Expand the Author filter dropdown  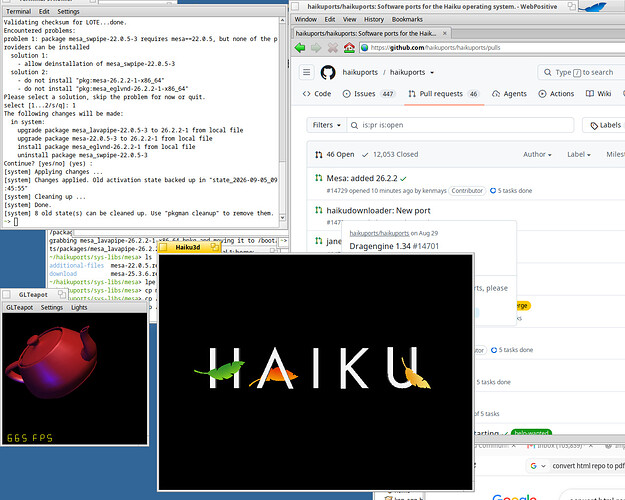point(537,154)
